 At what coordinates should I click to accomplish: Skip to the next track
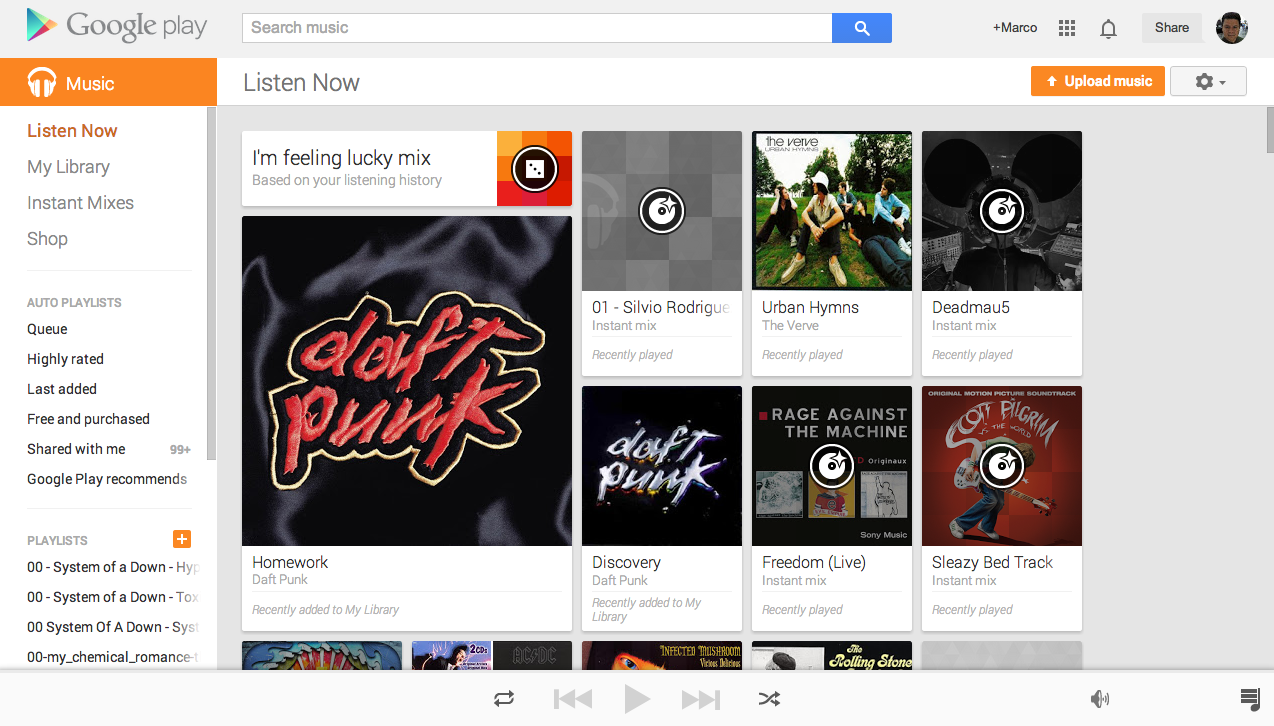coord(701,699)
